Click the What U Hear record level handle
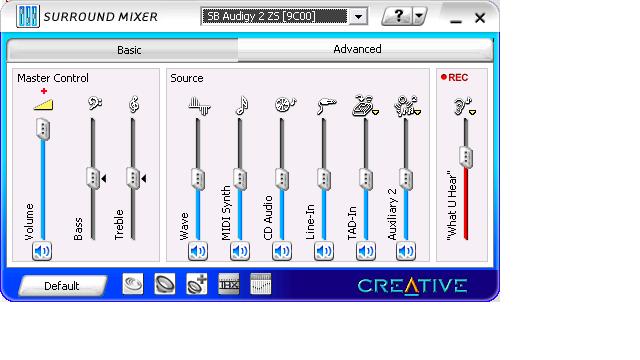 pos(466,157)
